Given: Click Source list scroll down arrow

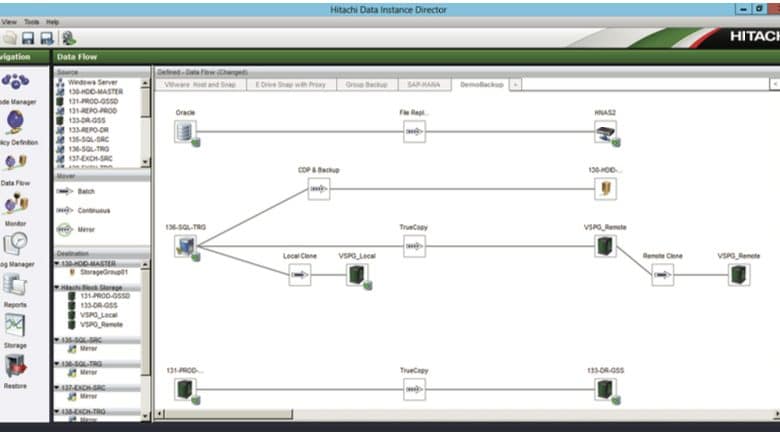Looking at the screenshot, I should (x=145, y=162).
